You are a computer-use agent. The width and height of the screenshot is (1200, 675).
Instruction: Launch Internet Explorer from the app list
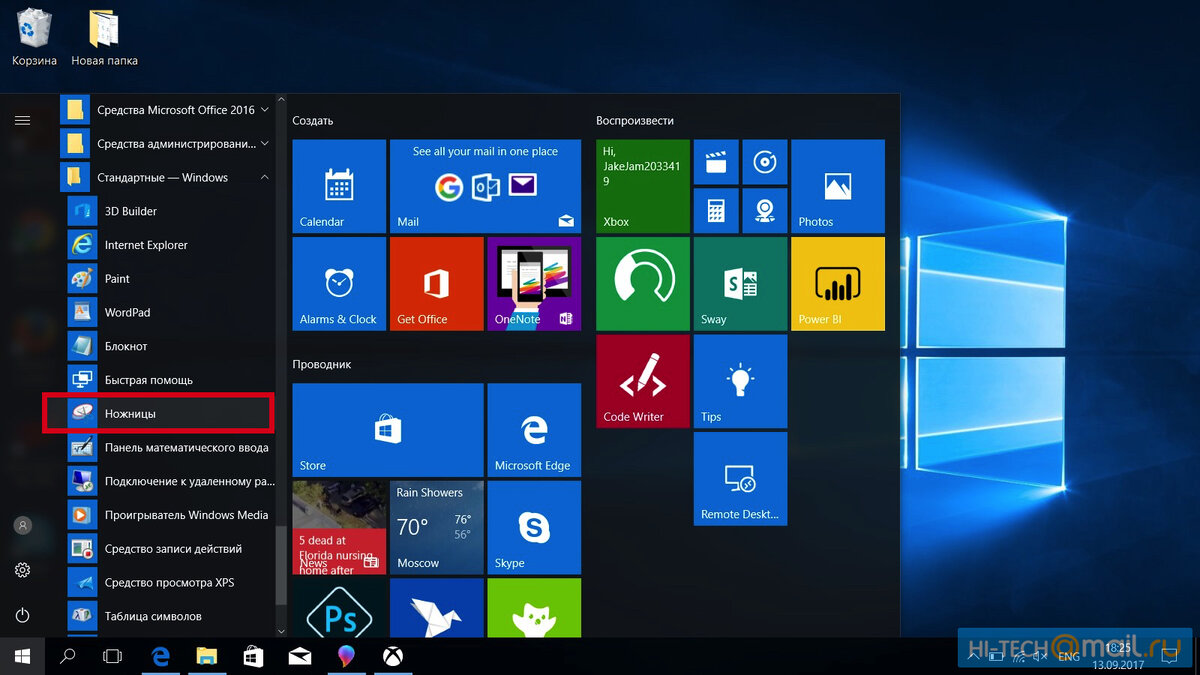click(x=168, y=245)
